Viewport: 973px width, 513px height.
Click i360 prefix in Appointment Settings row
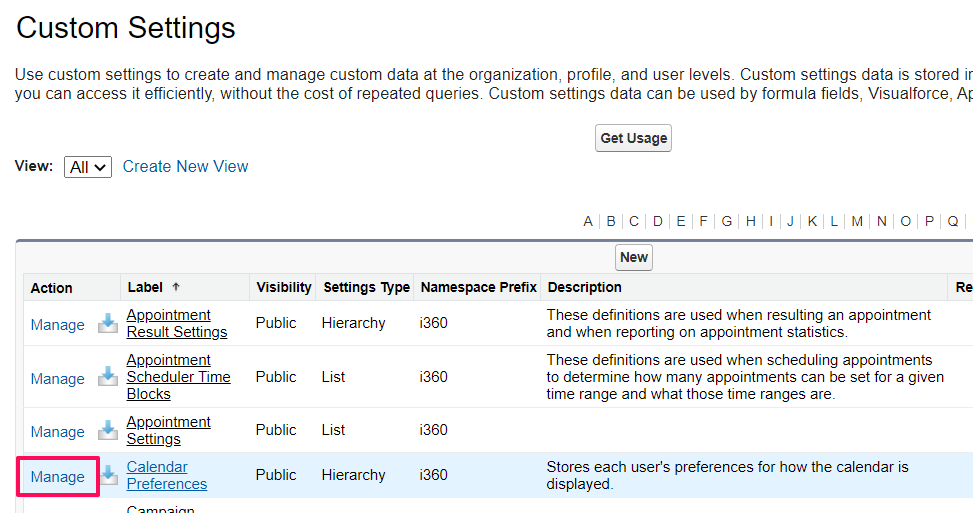tap(433, 430)
